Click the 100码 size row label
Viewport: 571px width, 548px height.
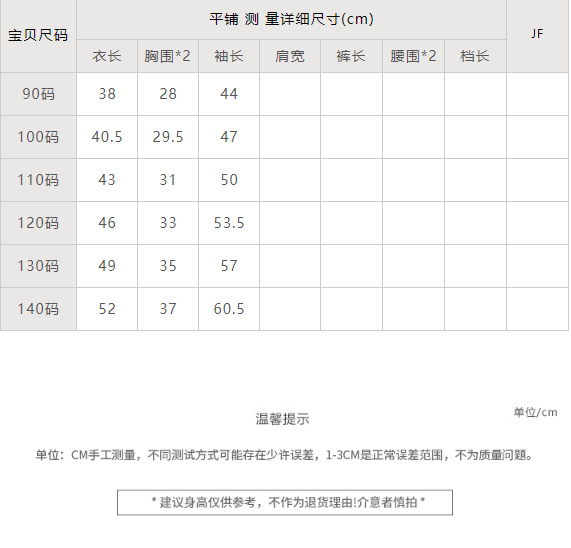click(x=38, y=137)
